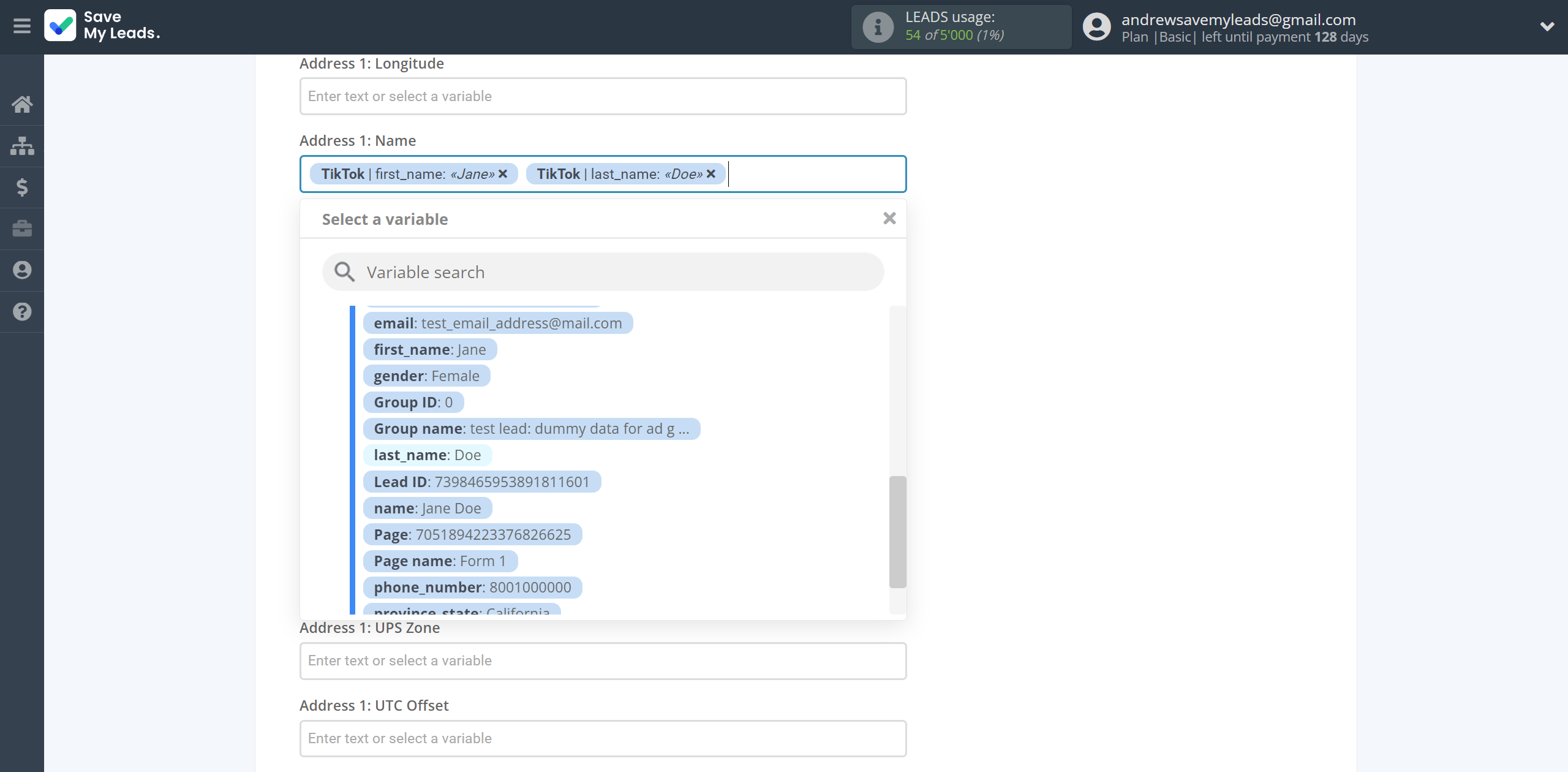Select the first_name: Jane variable
This screenshot has height=772, width=1568.
pyautogui.click(x=430, y=350)
